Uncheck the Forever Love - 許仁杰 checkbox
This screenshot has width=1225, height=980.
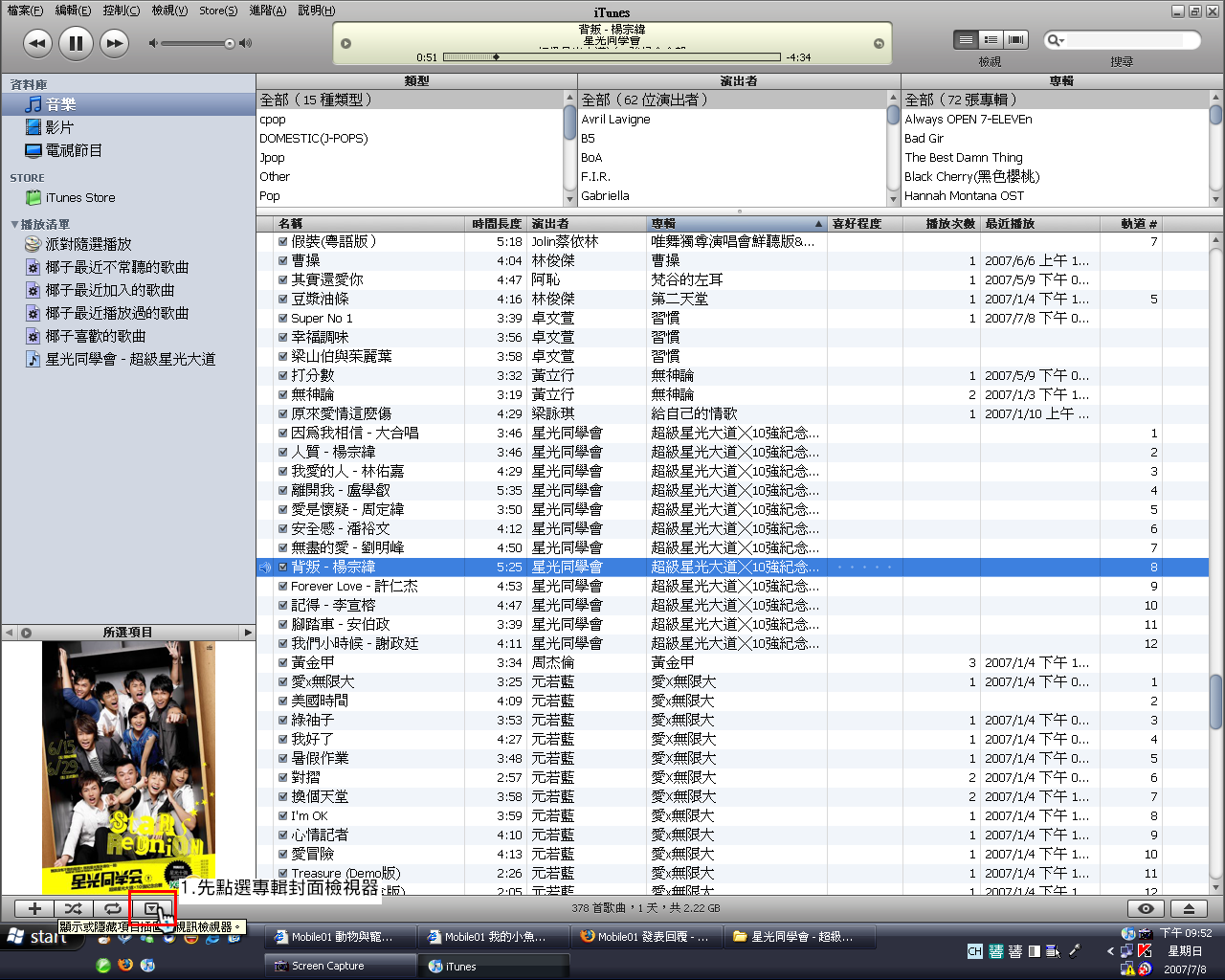click(x=282, y=586)
